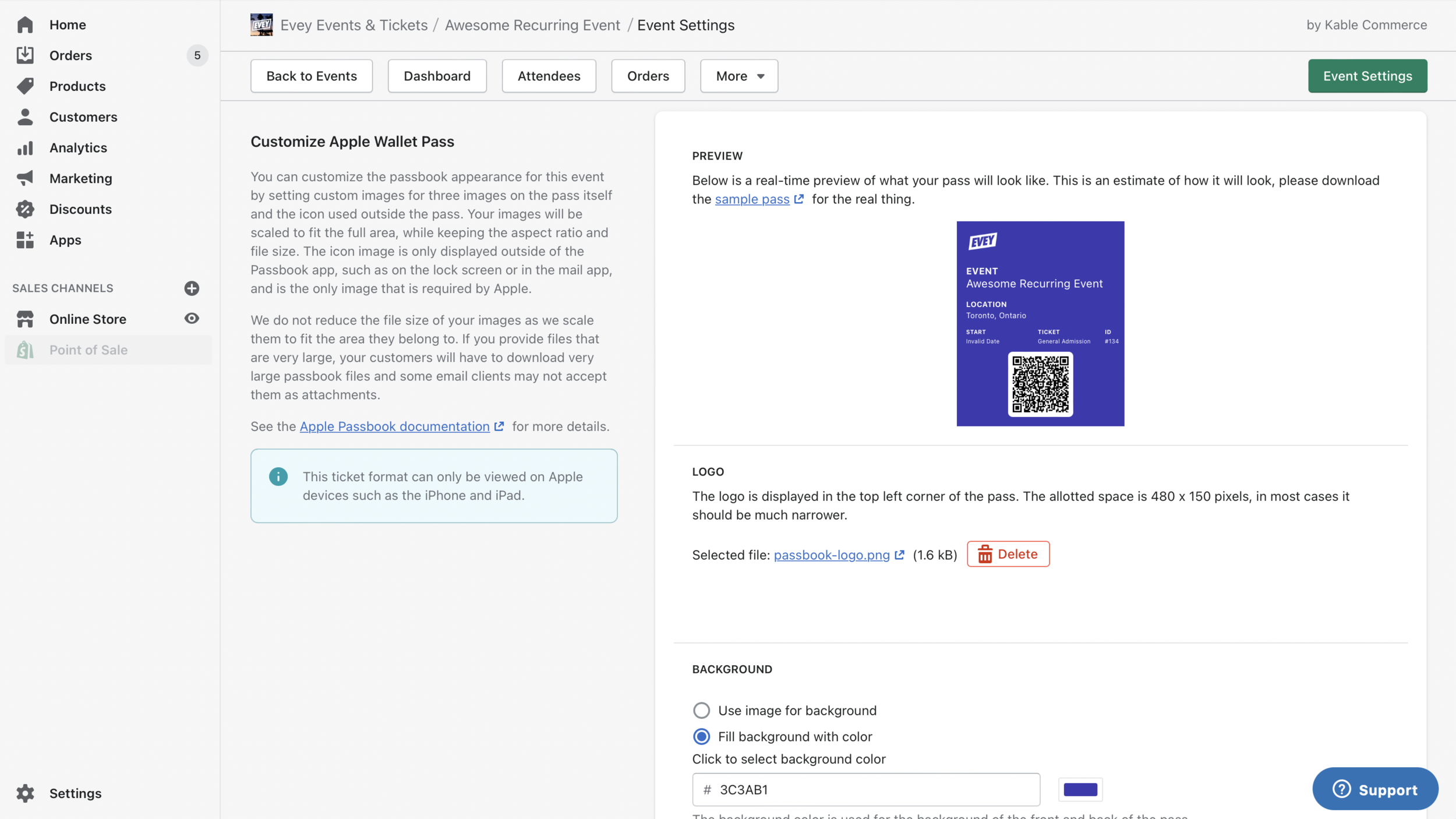Image resolution: width=1456 pixels, height=819 pixels.
Task: Click the background color swatch
Action: (x=1081, y=789)
